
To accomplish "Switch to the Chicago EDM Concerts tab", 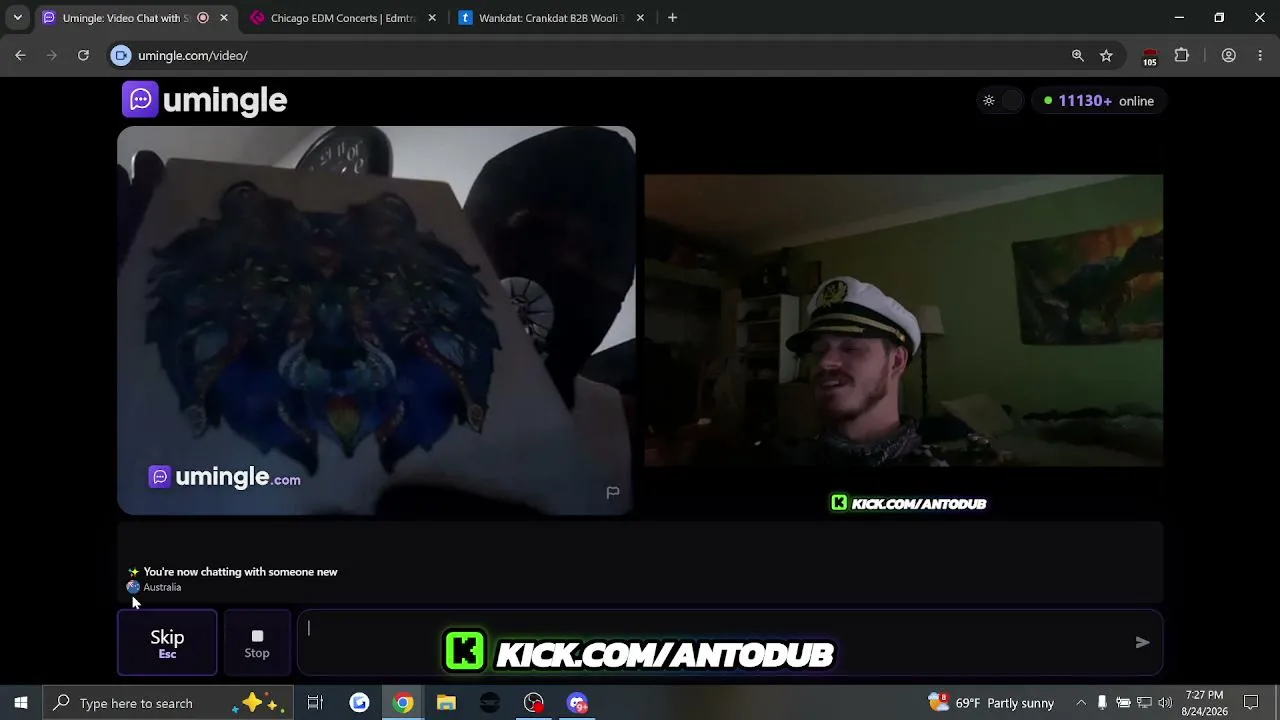I will click(x=343, y=18).
